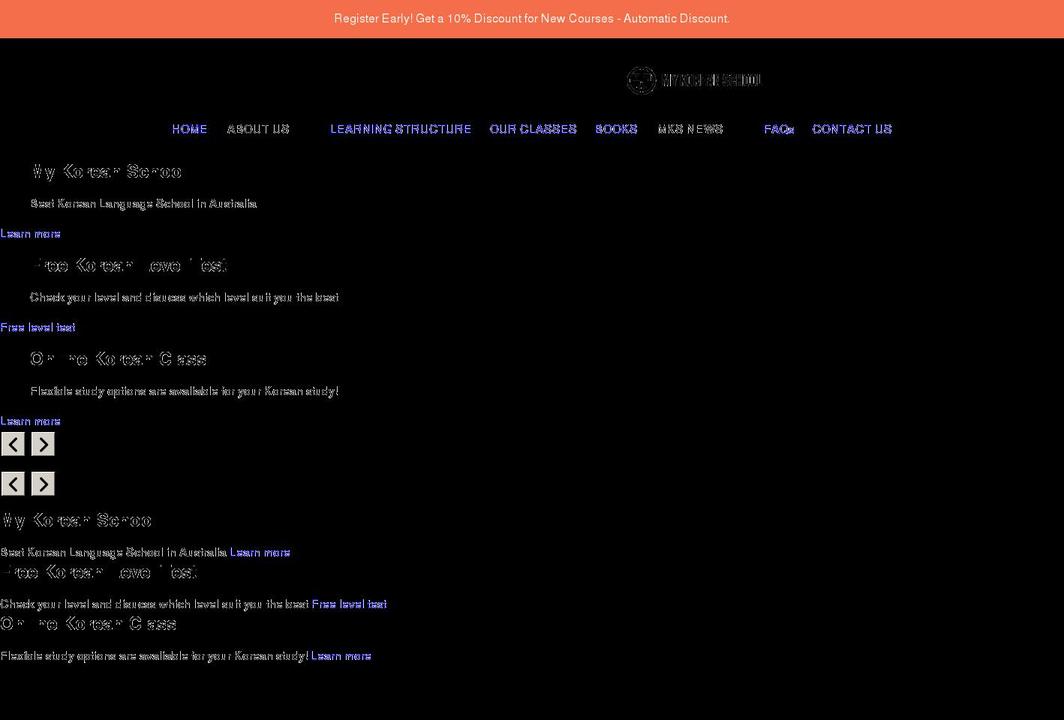Click the bottom Free level test link
Viewport: 1064px width, 720px height.
pyautogui.click(x=348, y=603)
